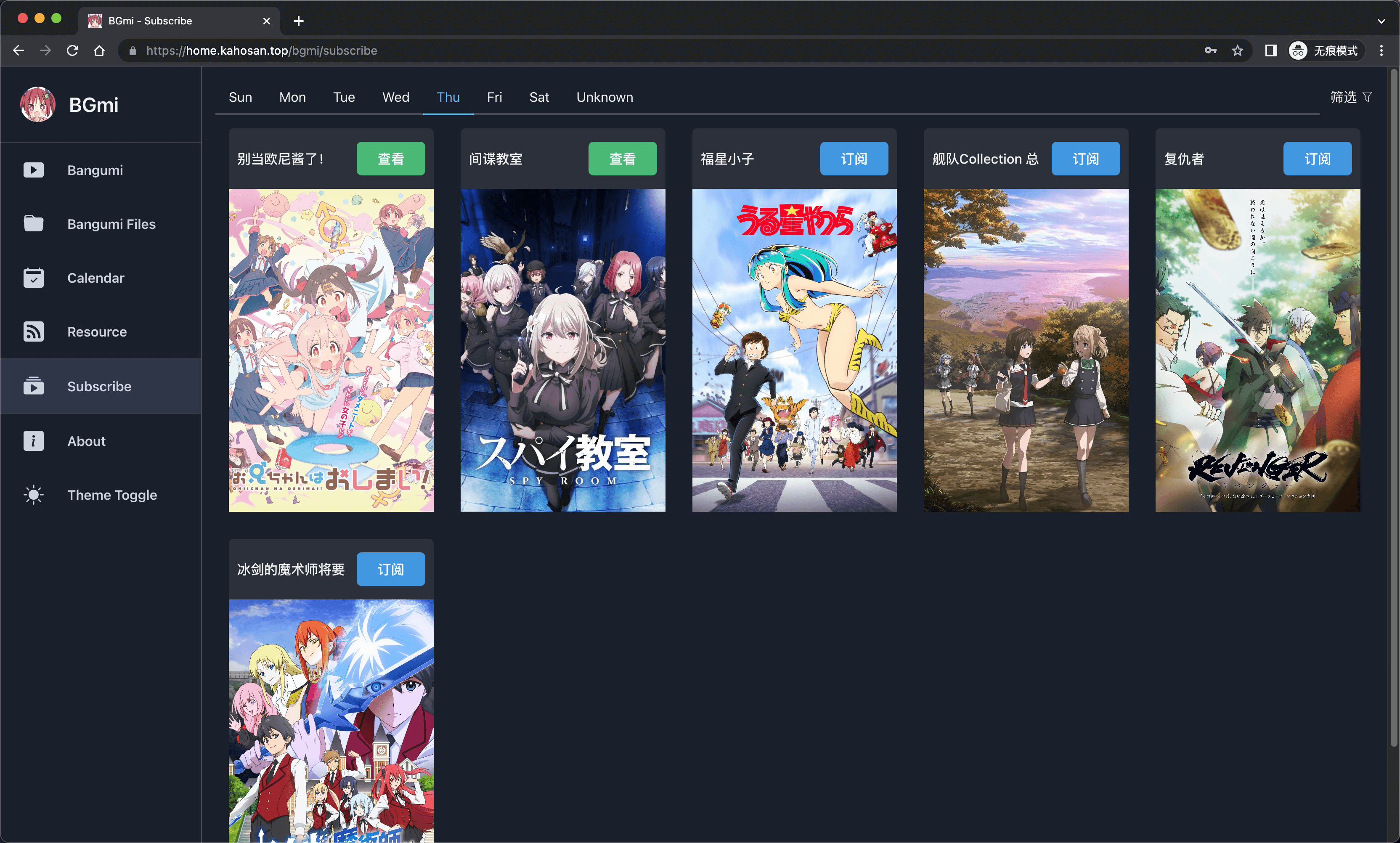Click the About info icon
The height and width of the screenshot is (843, 1400).
click(34, 441)
